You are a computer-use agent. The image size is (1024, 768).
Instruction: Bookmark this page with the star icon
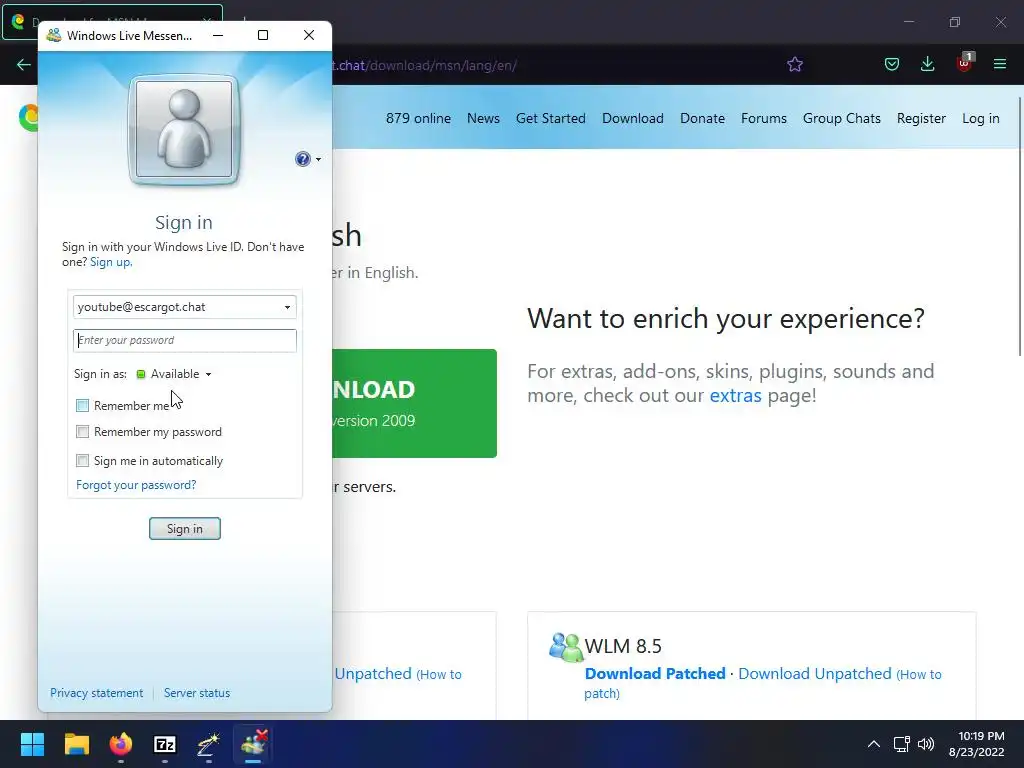795,64
